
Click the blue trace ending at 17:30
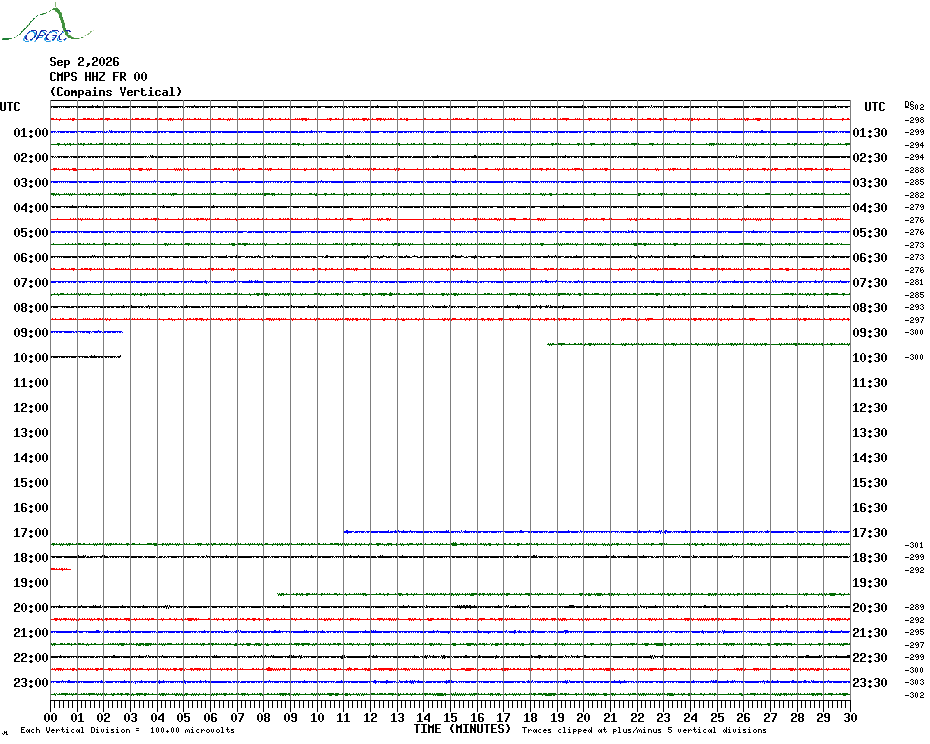click(x=597, y=532)
